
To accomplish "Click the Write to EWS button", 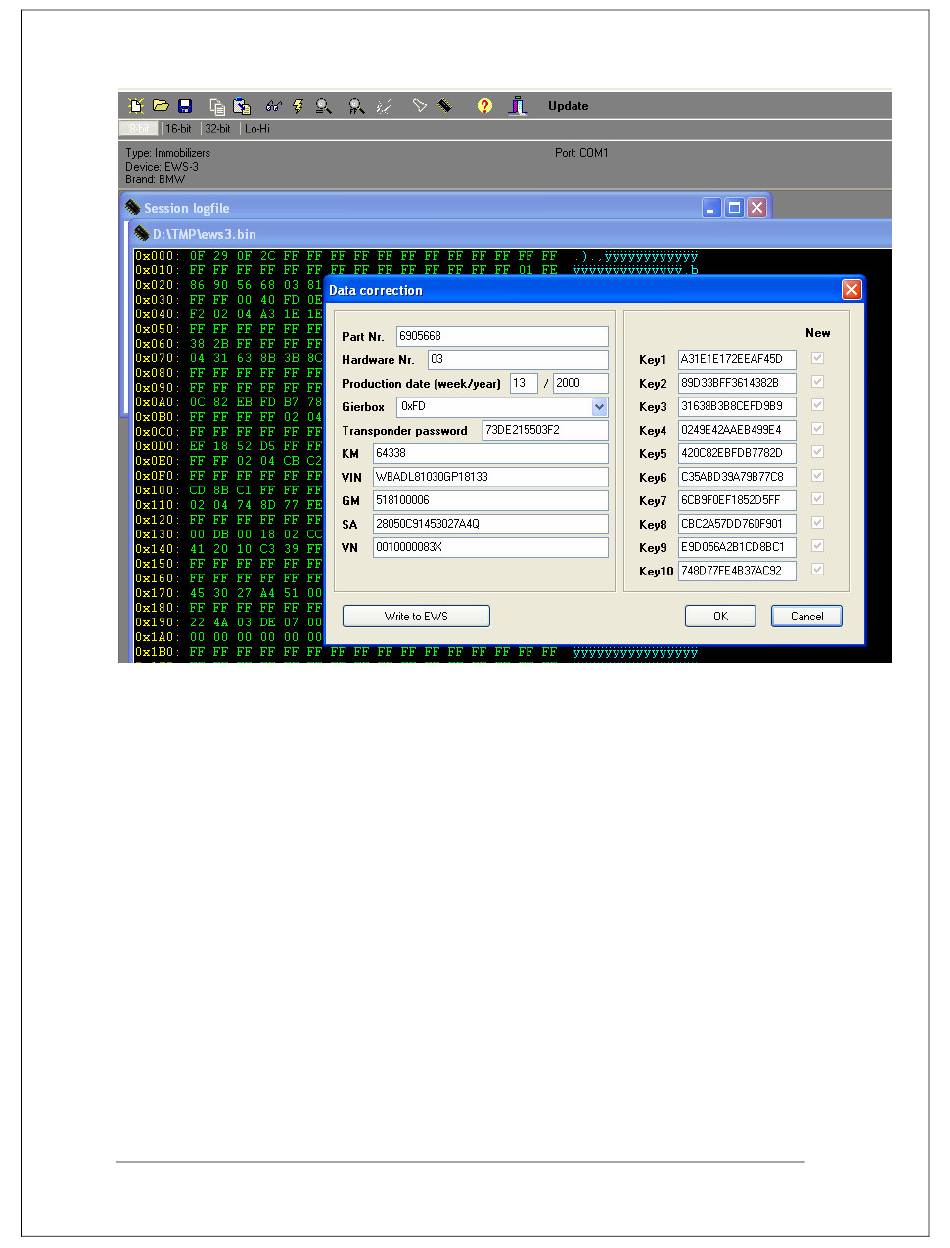I will point(416,616).
